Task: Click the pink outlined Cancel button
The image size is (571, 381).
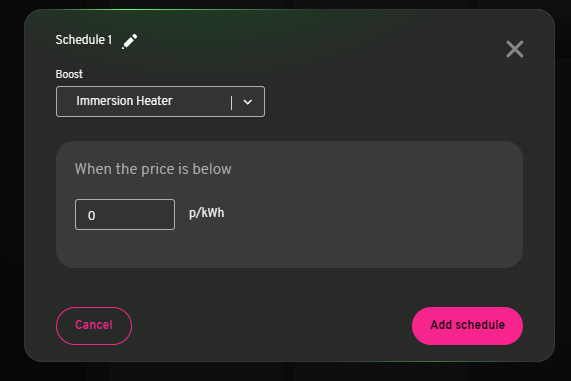Action: click(94, 326)
